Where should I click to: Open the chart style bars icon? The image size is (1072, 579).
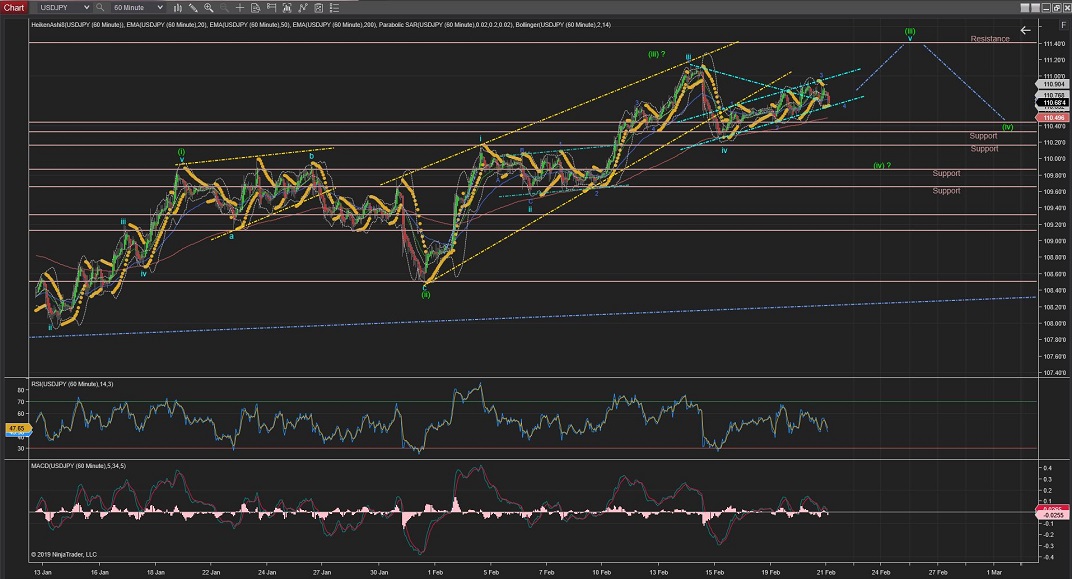[180, 8]
